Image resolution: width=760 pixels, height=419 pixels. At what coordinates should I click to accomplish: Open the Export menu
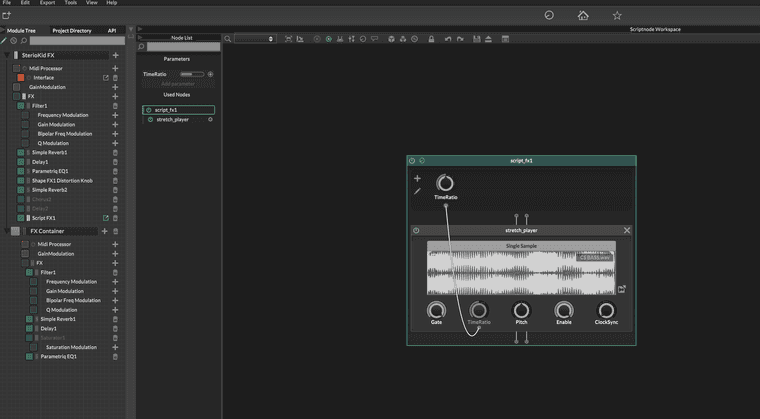tap(49, 3)
